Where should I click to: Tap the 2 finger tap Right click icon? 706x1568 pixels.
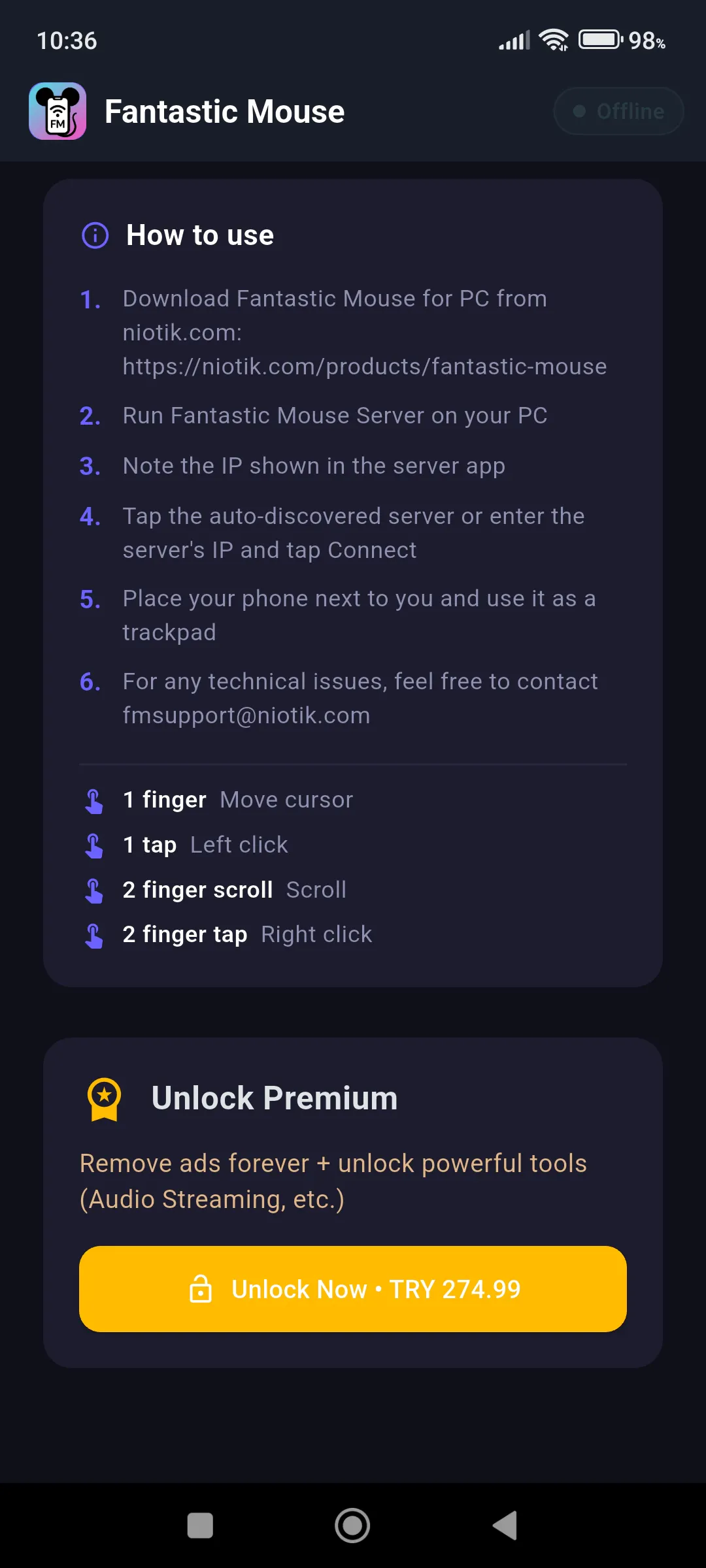click(94, 935)
